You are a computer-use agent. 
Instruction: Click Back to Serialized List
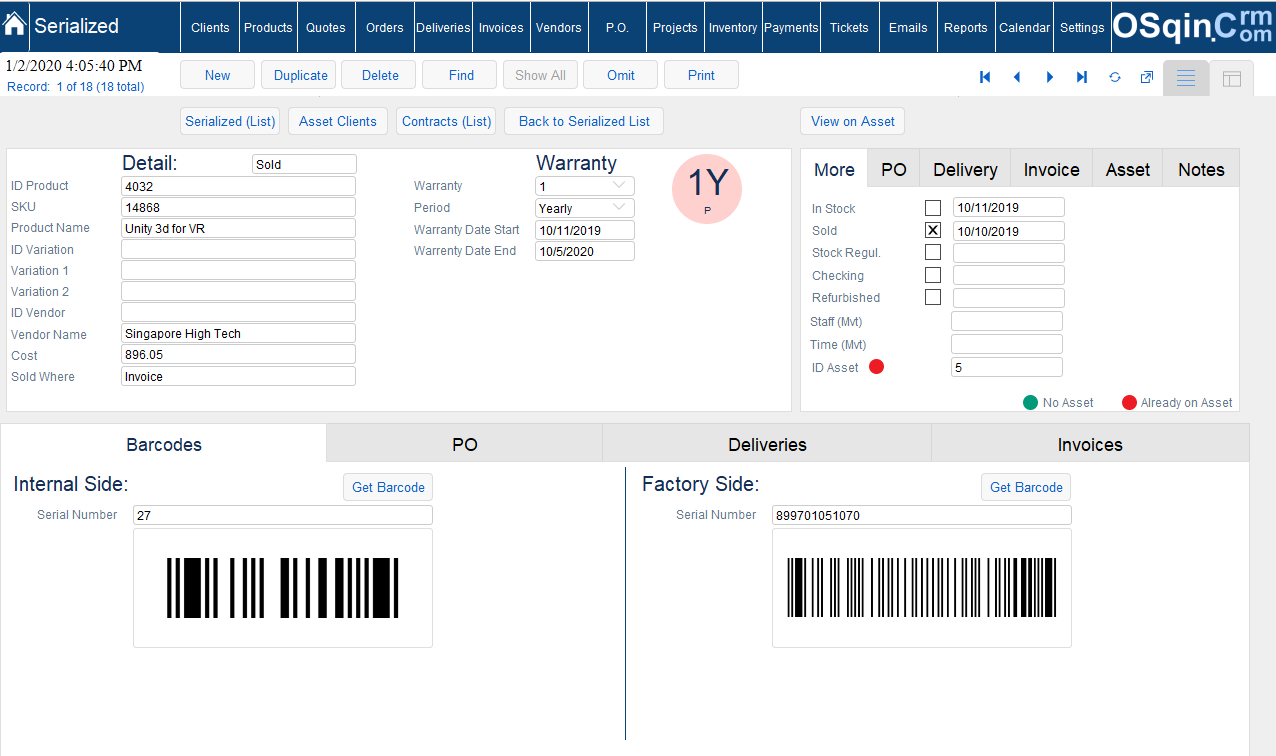coord(584,121)
